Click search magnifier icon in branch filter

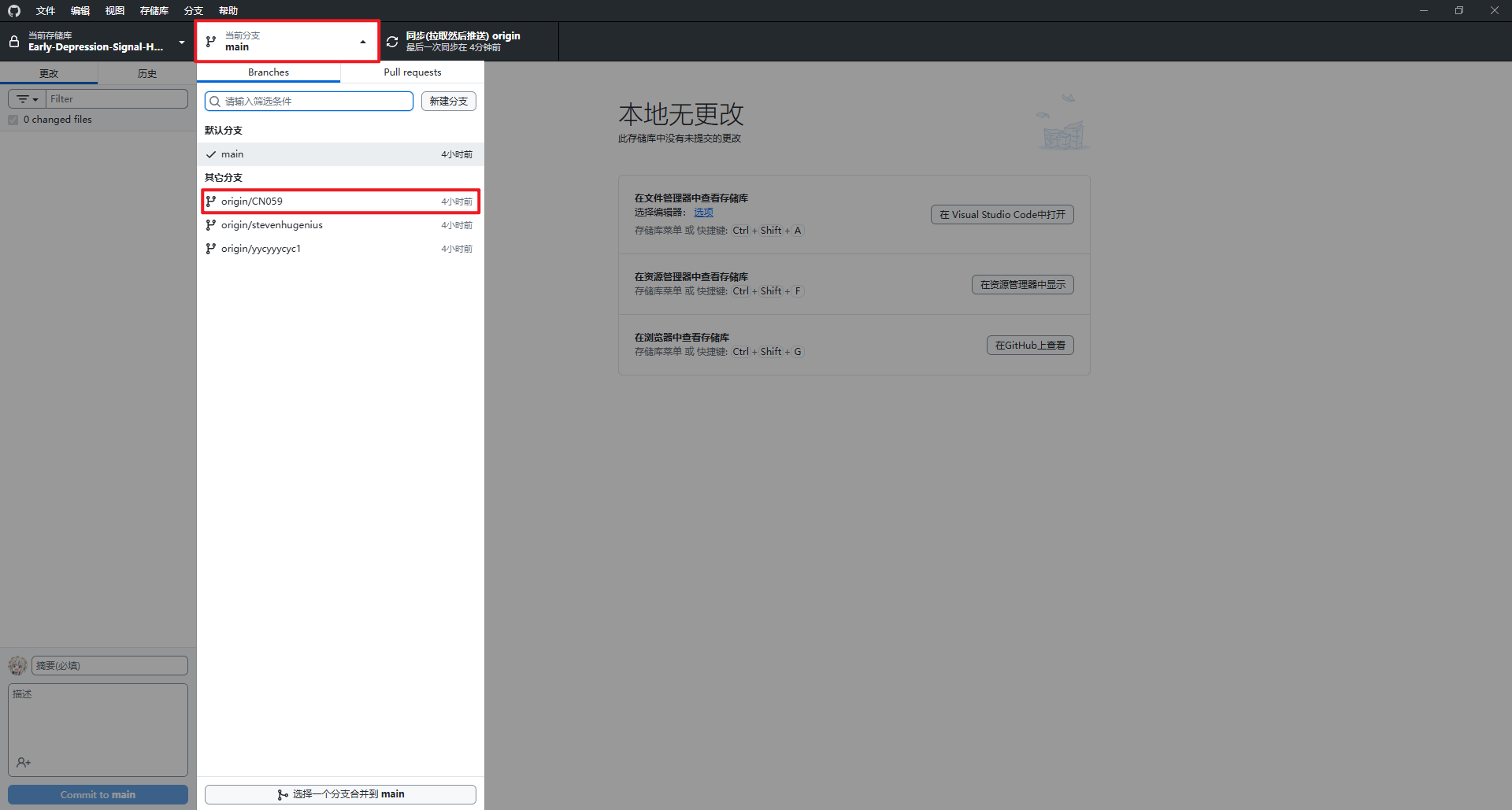point(215,102)
